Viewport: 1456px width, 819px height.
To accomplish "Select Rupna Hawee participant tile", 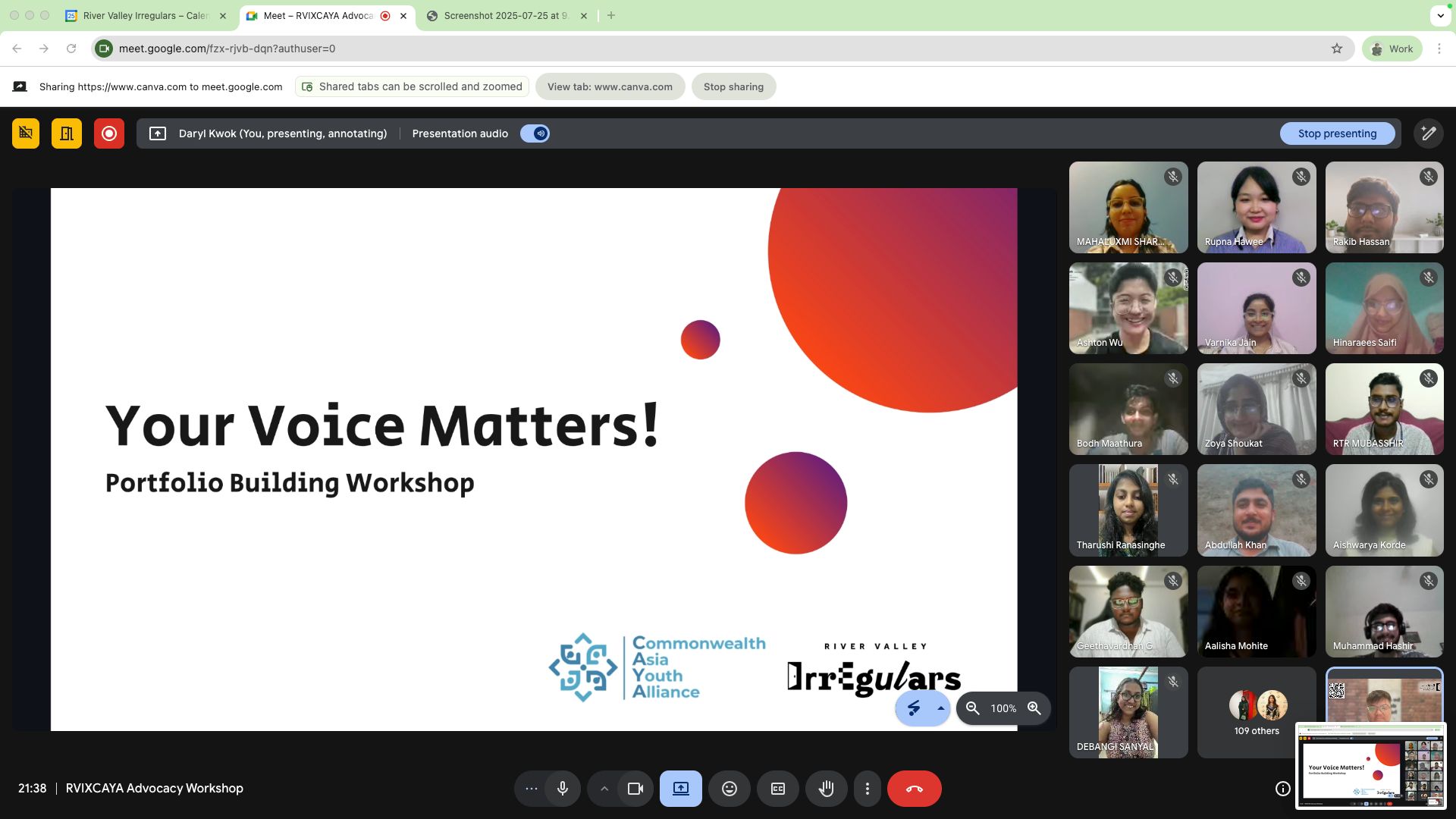I will point(1257,207).
